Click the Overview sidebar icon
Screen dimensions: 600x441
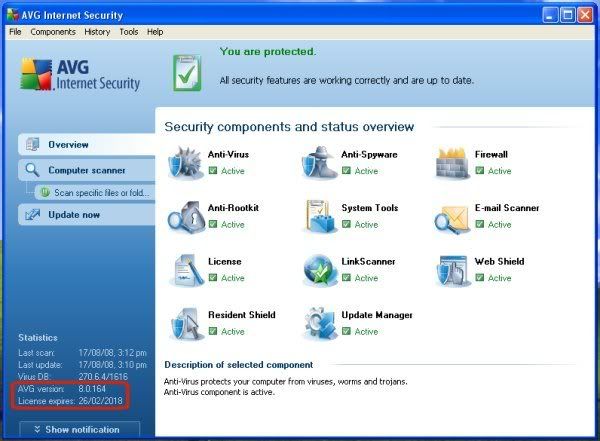pyautogui.click(x=33, y=144)
